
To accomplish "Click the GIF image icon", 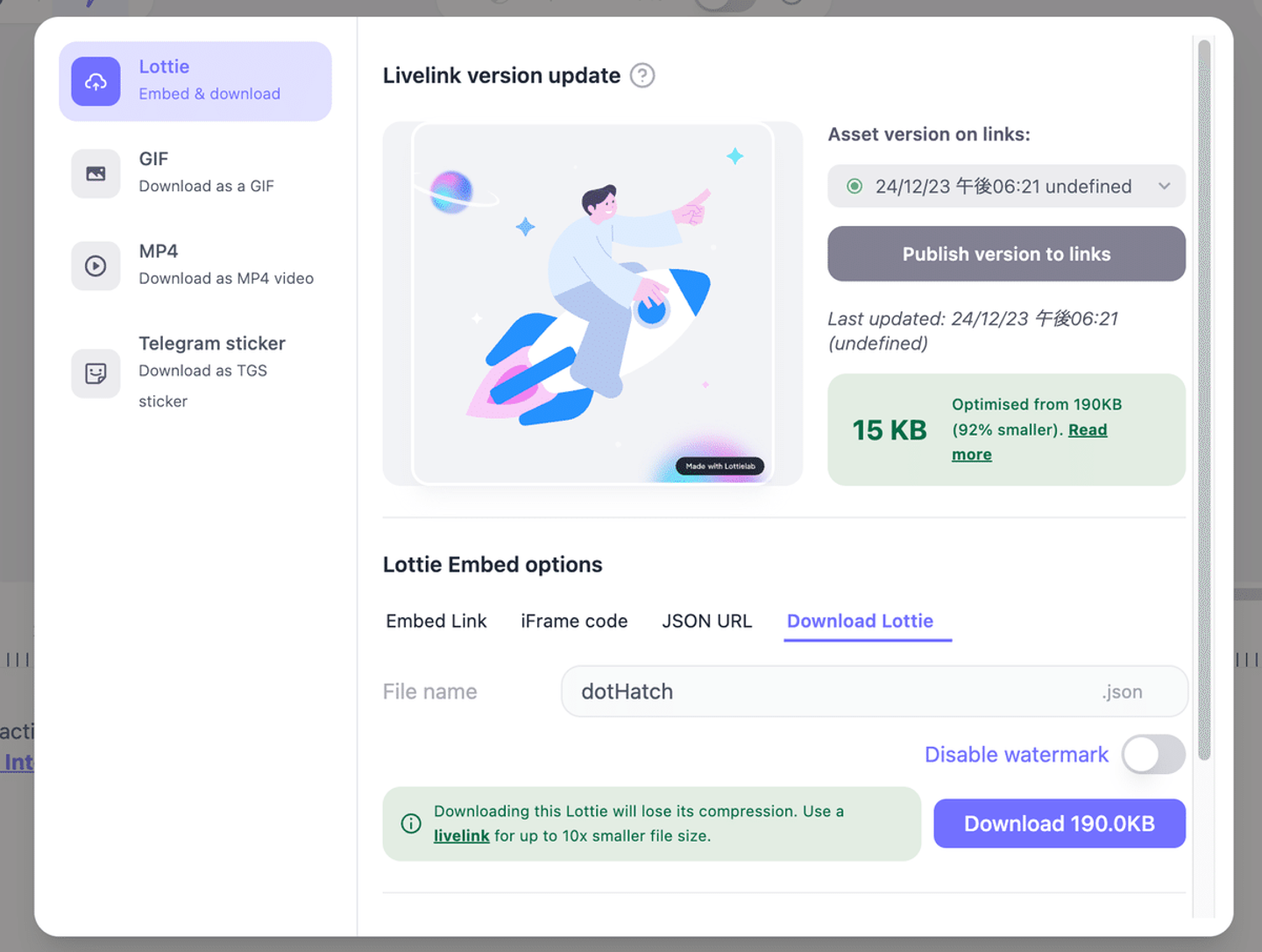I will click(x=96, y=174).
